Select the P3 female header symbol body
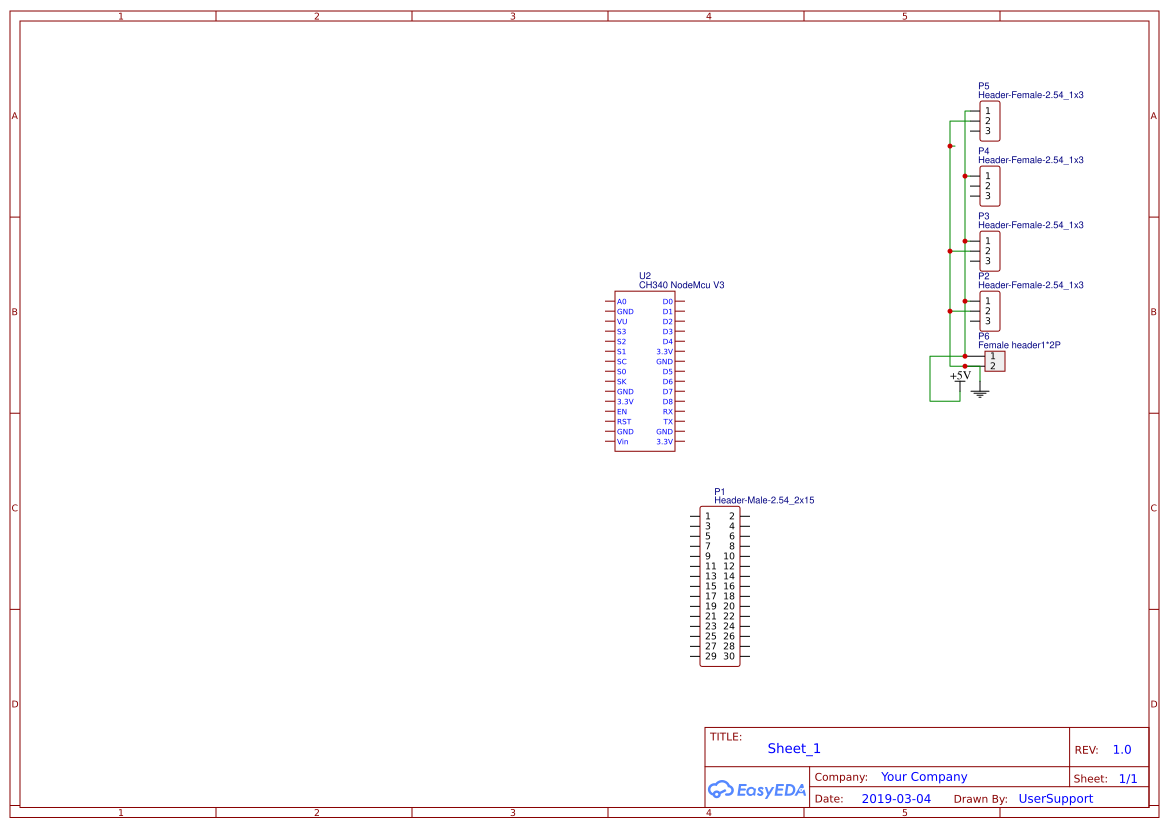 click(989, 251)
